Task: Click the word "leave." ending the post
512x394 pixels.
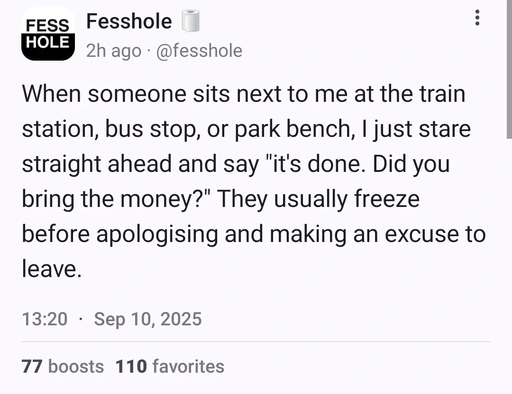Action: point(52,269)
